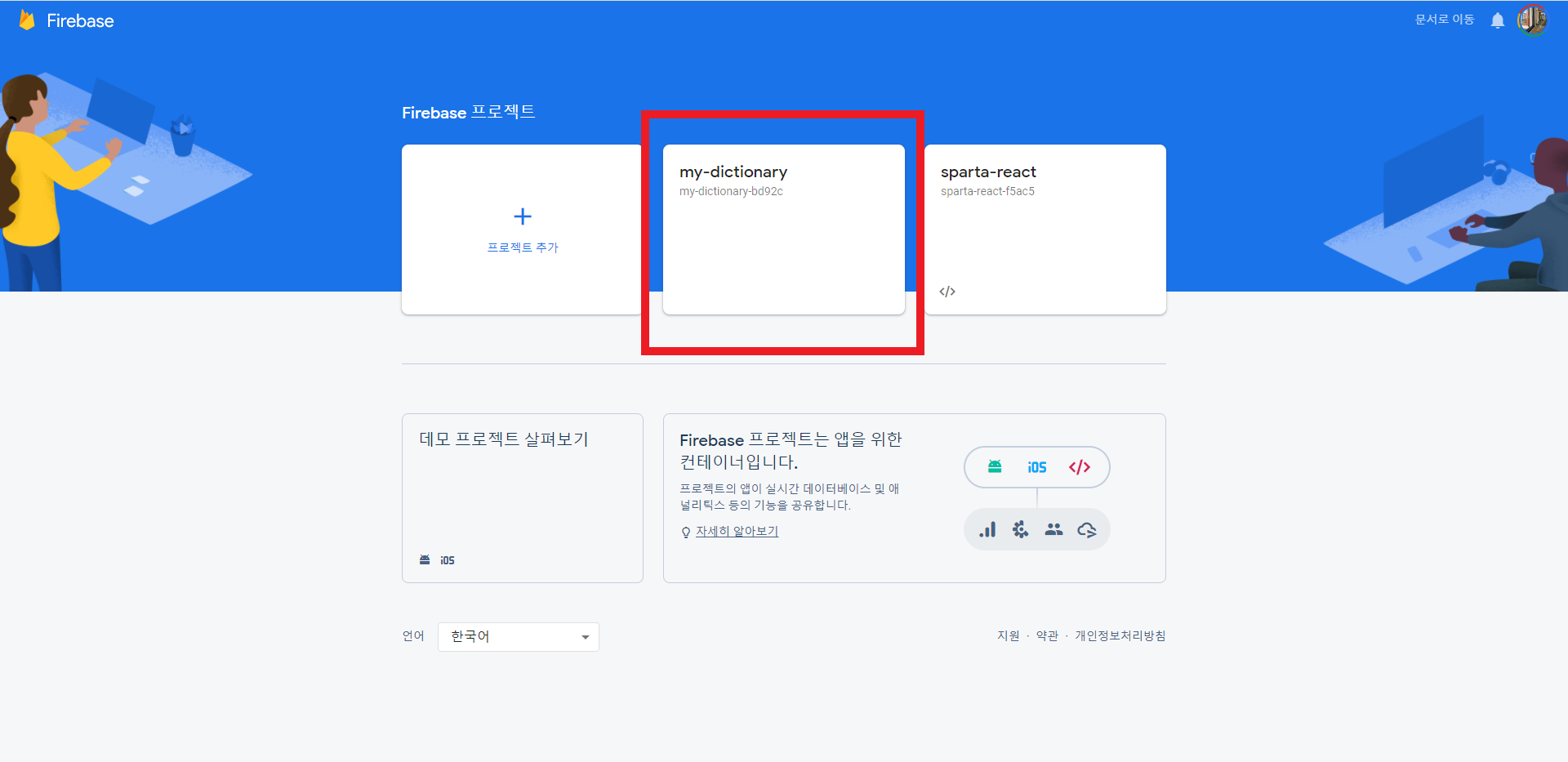Click the my-dictionary-bd92c project ID
Screen dimensions: 1568x762
(731, 191)
